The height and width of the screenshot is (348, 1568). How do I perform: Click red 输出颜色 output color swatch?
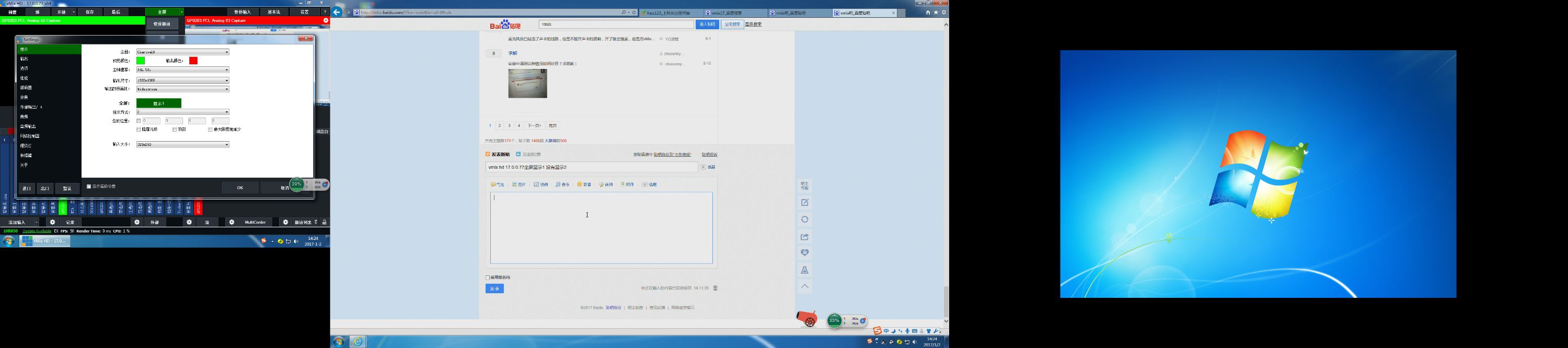pos(193,61)
